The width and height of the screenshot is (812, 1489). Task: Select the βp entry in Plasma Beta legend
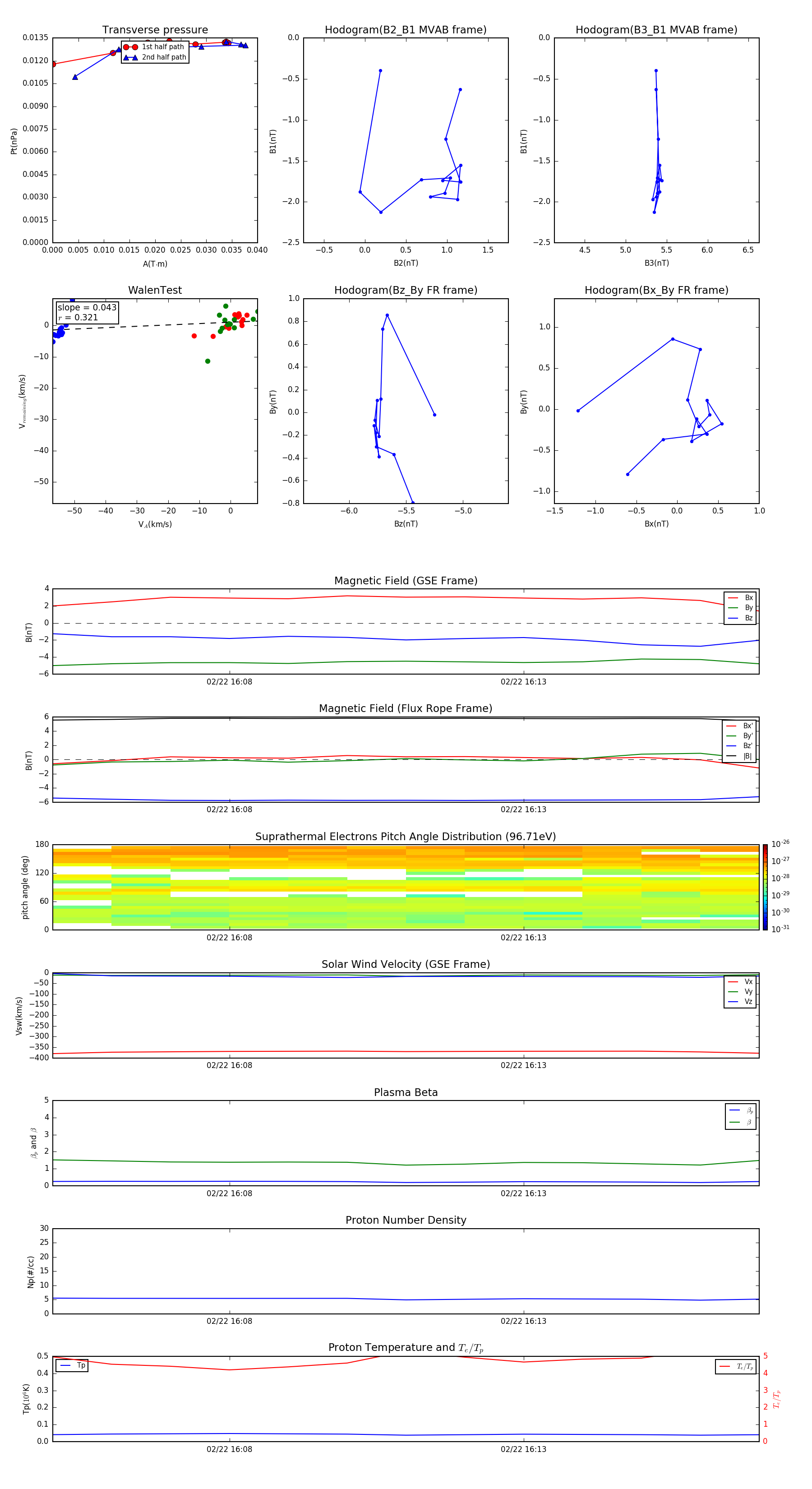[741, 1110]
